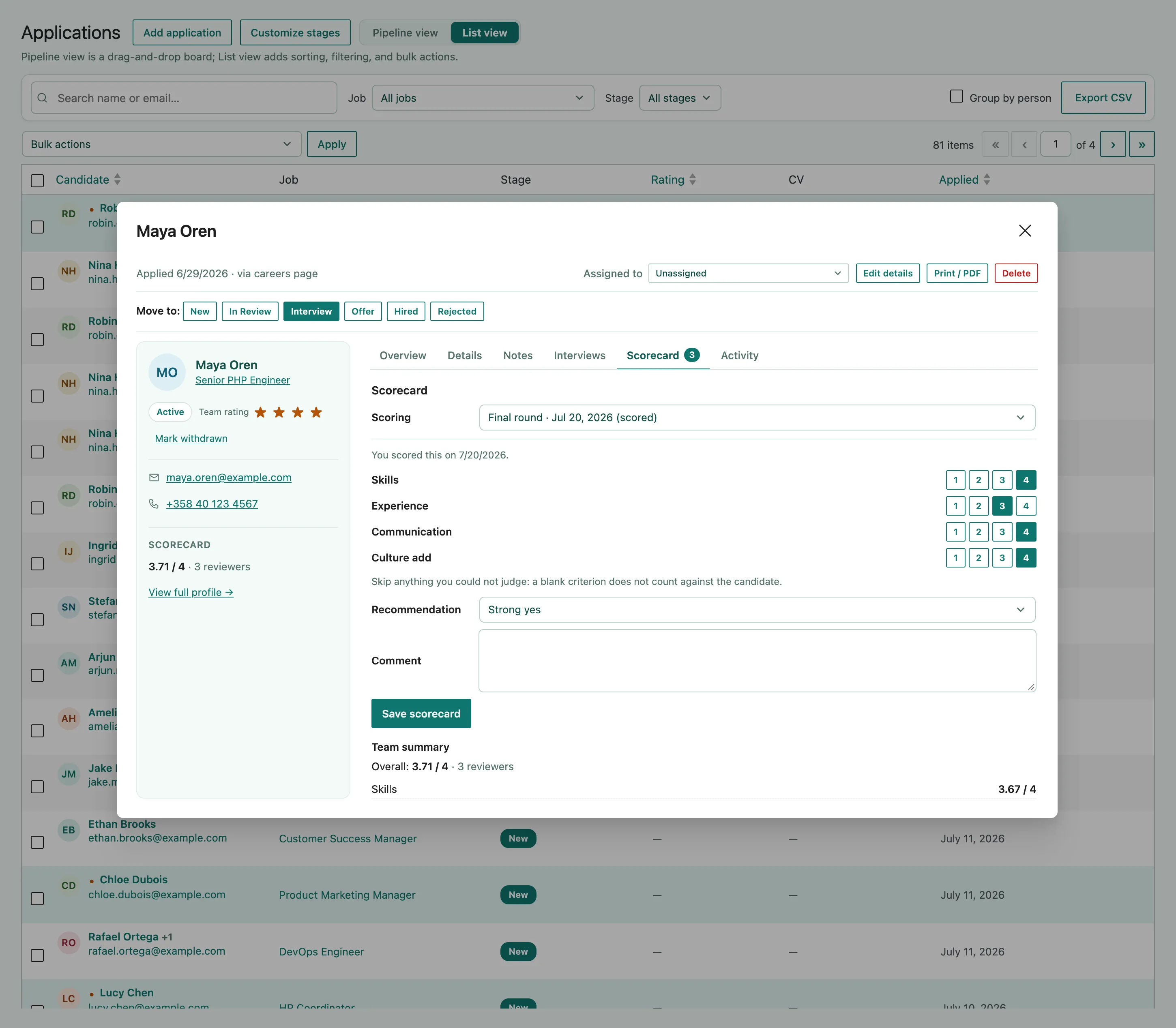
Task: Select the Chloe Dubois row checkbox
Action: tap(37, 898)
